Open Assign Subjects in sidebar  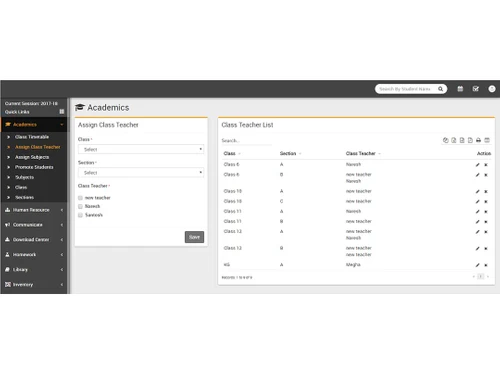32,157
